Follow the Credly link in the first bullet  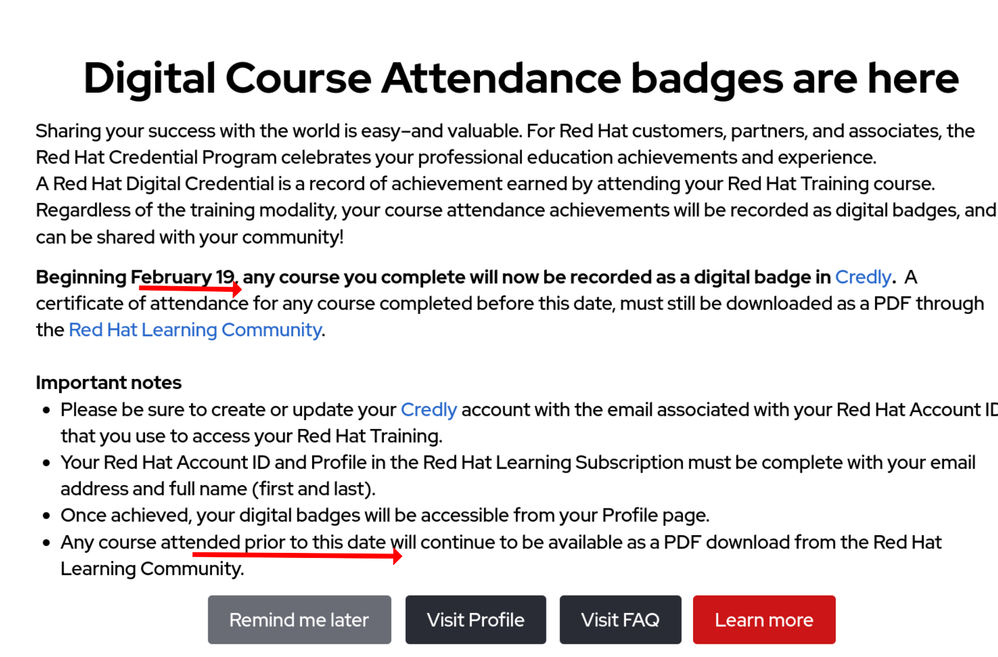click(x=428, y=409)
